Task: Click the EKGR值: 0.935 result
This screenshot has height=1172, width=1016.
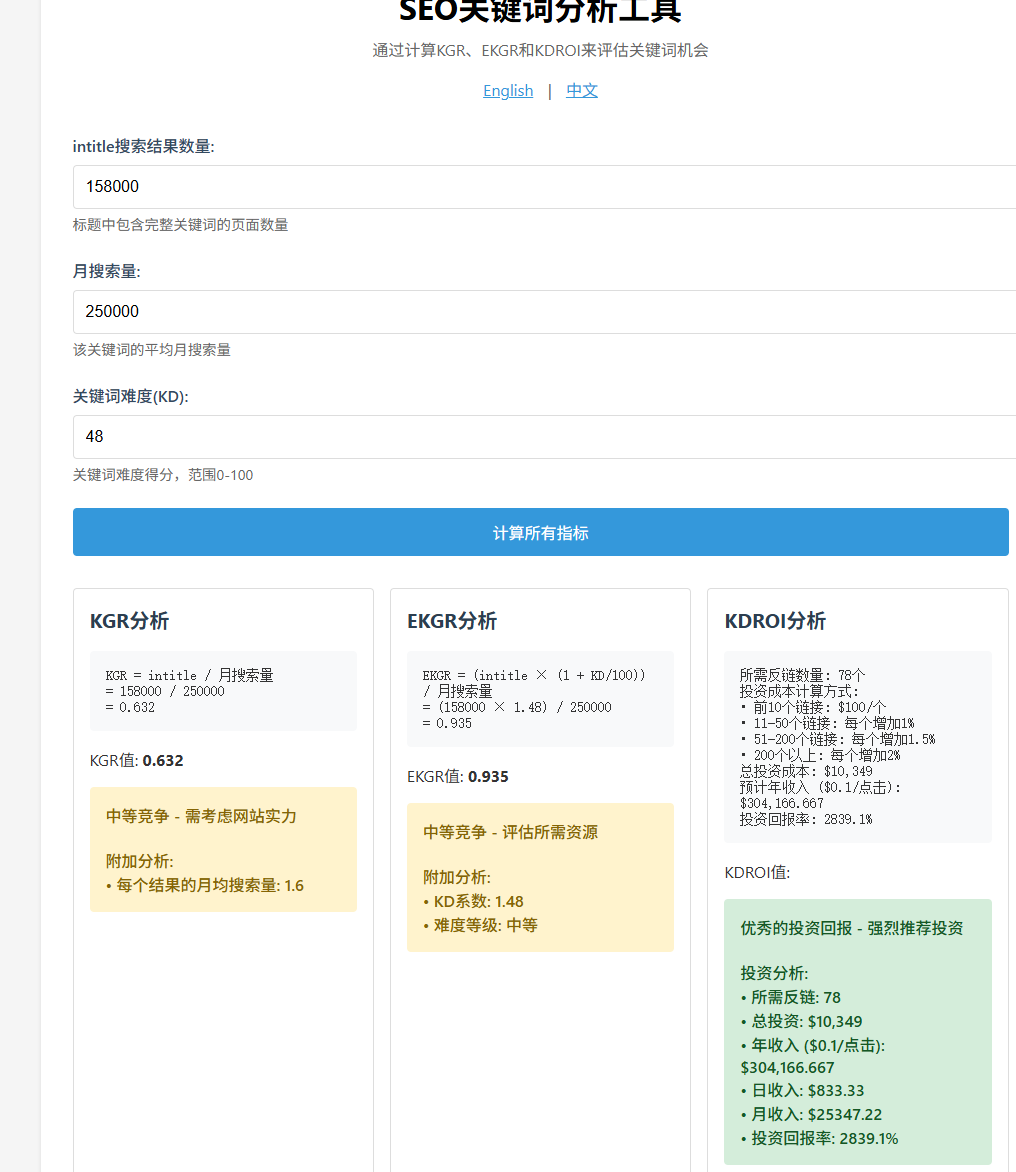Action: click(x=458, y=777)
